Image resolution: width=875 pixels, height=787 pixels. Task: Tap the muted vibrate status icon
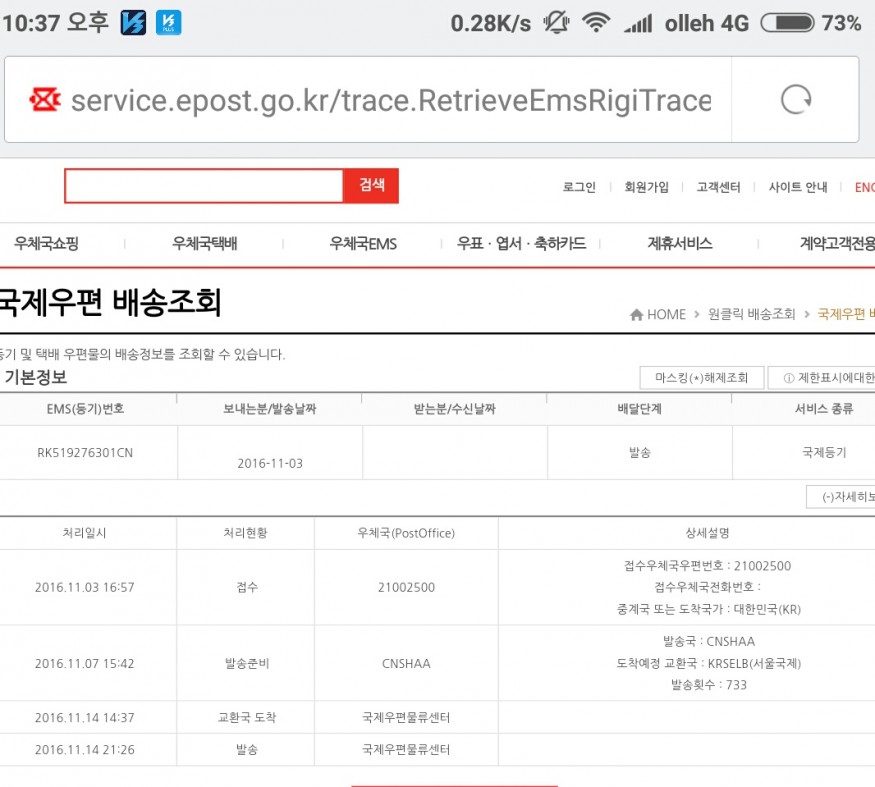(556, 23)
